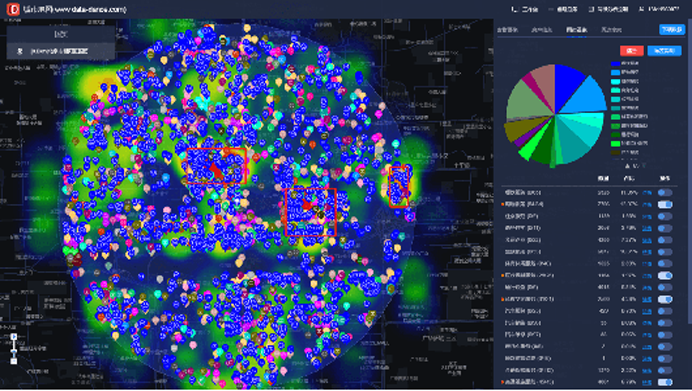This screenshot has height=391, width=692.
Task: Turn off the toggle in the bottom visible table row
Action: [665, 382]
